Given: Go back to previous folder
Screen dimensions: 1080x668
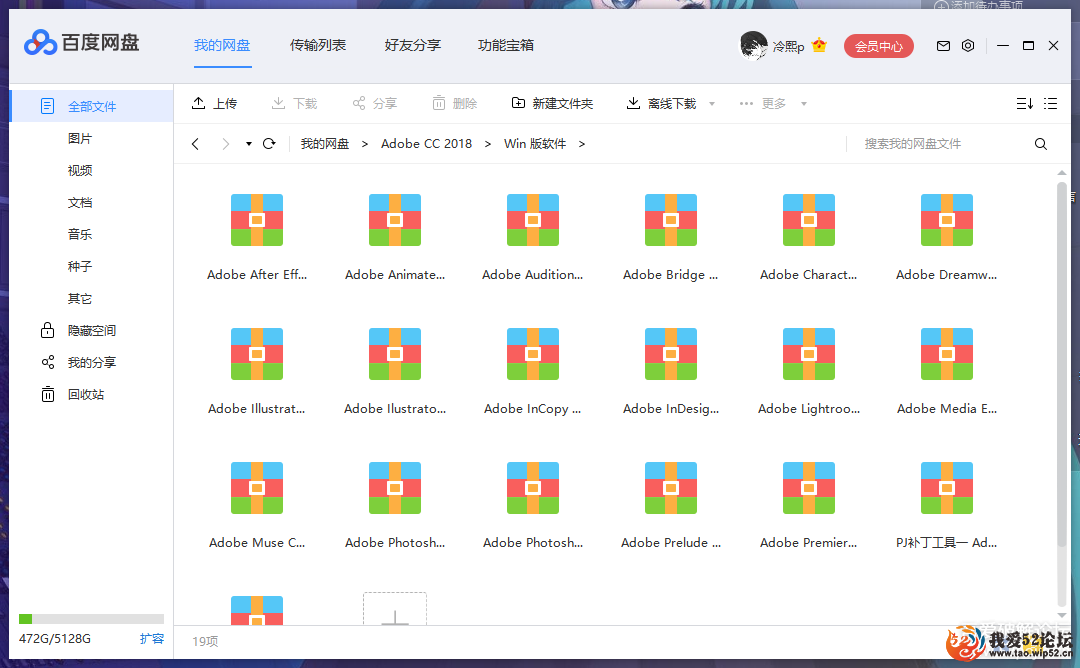Looking at the screenshot, I should click(196, 143).
